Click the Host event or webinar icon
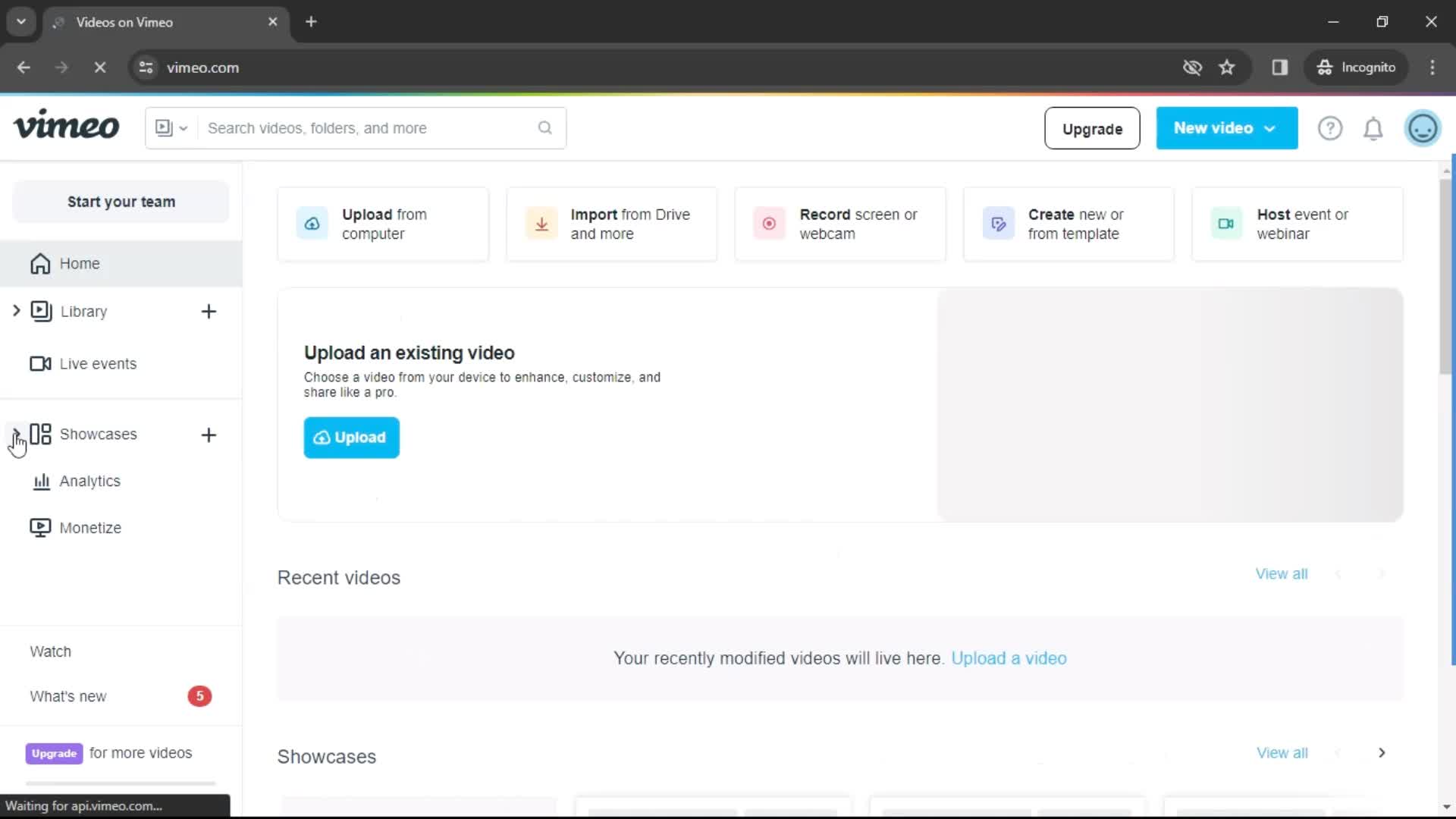The width and height of the screenshot is (1456, 819). [x=1225, y=223]
